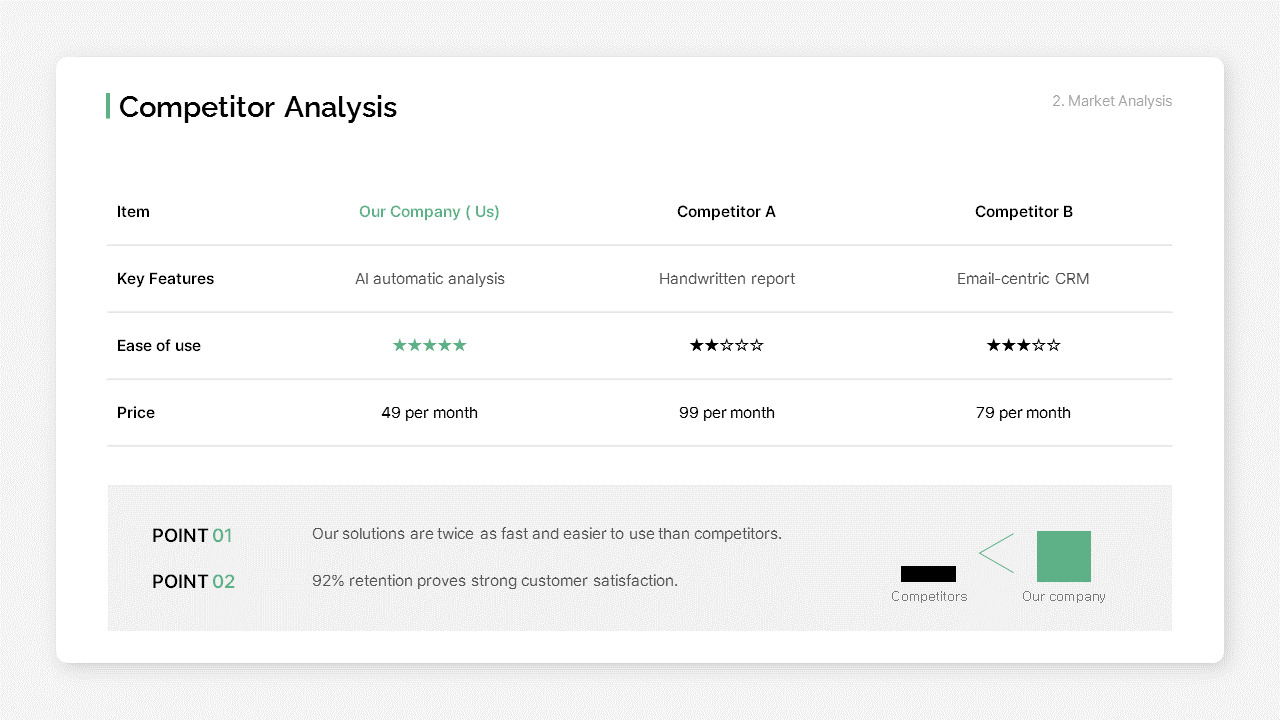Select the Handwritten report cell
Screen dimensions: 1280x720
tap(727, 279)
